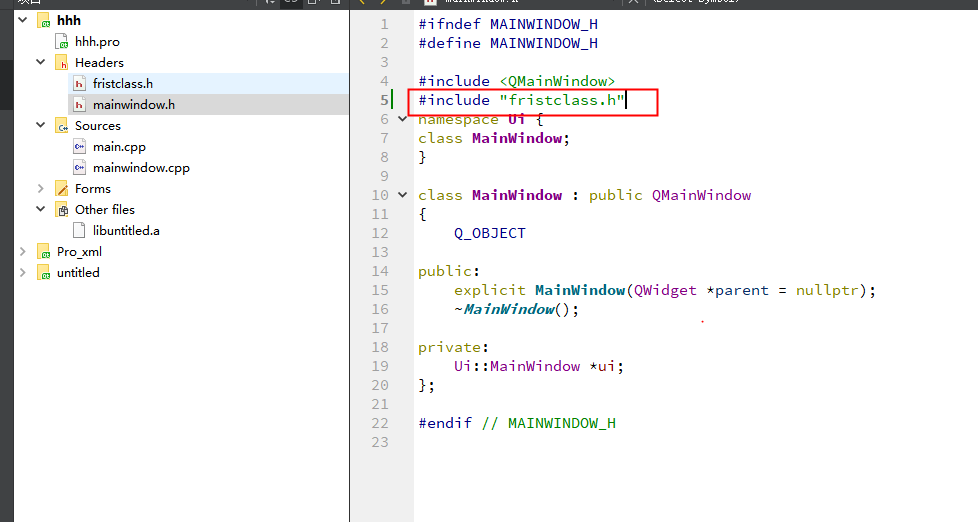Expand the Pro_xml project

point(23,251)
